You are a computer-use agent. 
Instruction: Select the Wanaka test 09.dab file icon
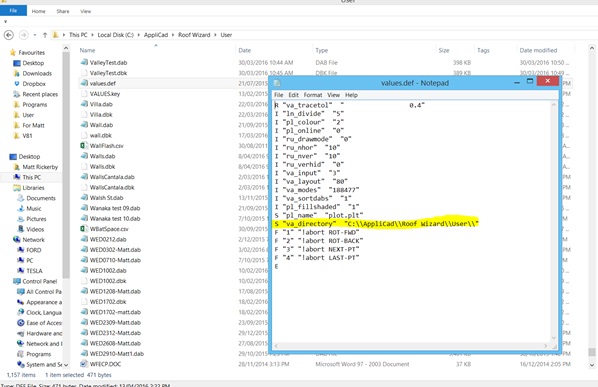[x=84, y=208]
